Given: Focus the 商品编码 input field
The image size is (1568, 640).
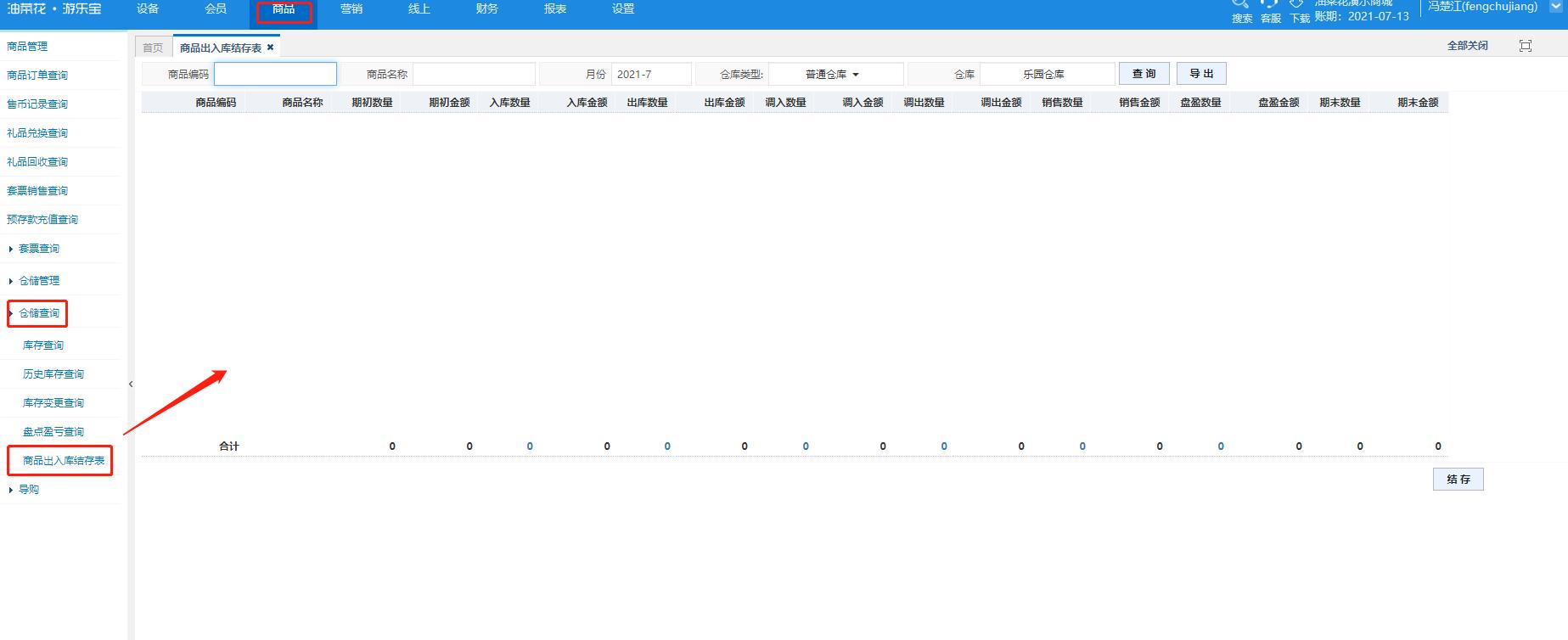Looking at the screenshot, I should pos(275,75).
